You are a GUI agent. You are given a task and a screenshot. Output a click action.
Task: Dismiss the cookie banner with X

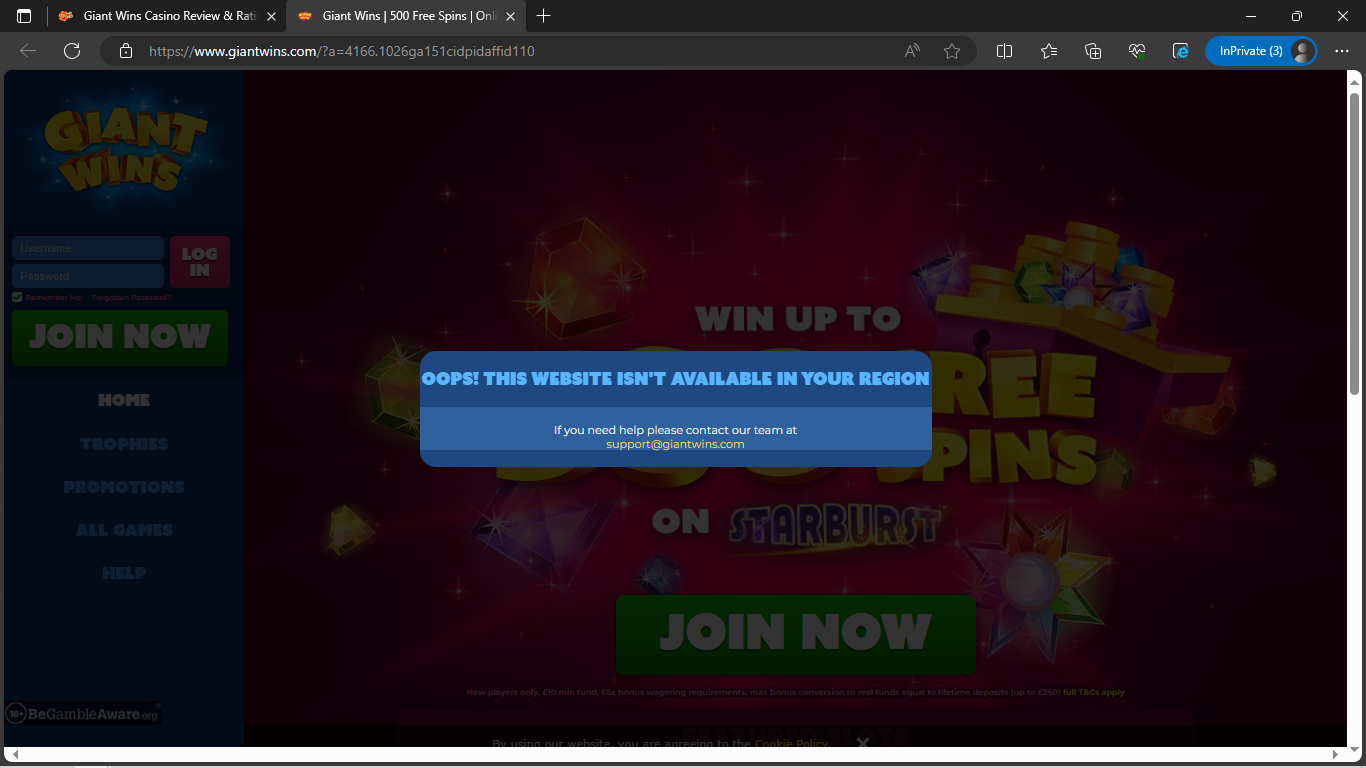click(862, 742)
